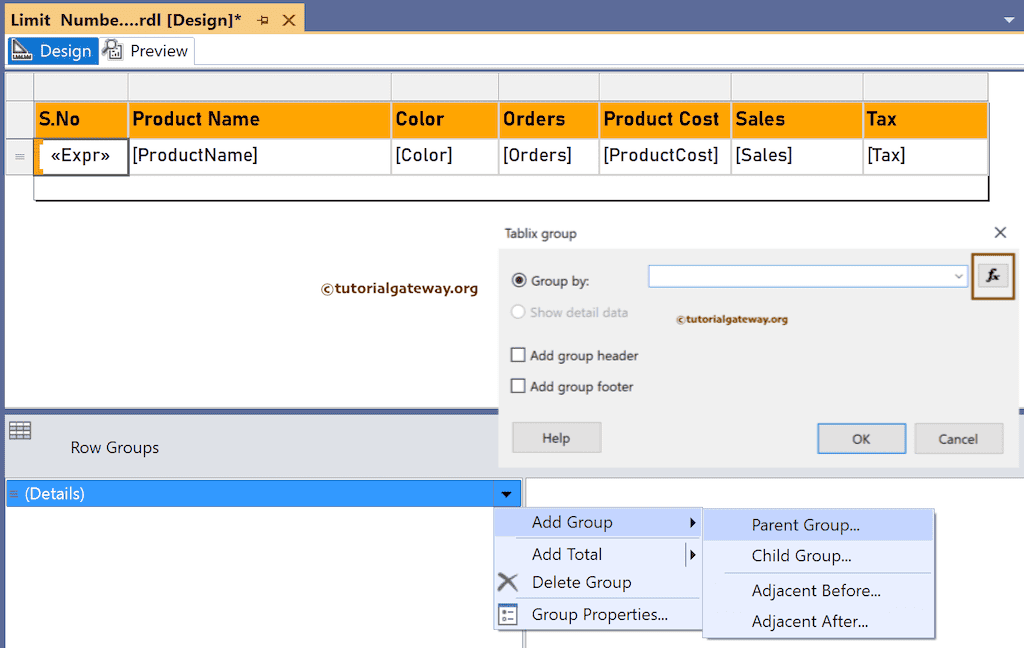1024x648 pixels.
Task: Select the [Orders] data cell
Action: tap(549, 156)
